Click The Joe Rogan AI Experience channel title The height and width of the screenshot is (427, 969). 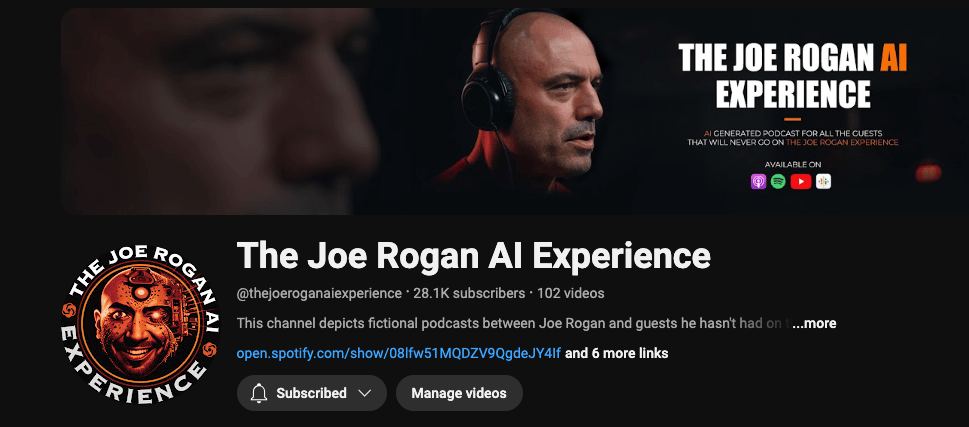coord(473,255)
